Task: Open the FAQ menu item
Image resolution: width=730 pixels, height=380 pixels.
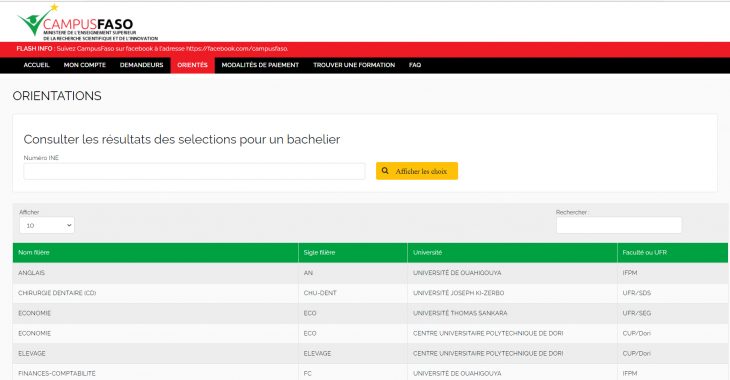Action: [x=415, y=65]
